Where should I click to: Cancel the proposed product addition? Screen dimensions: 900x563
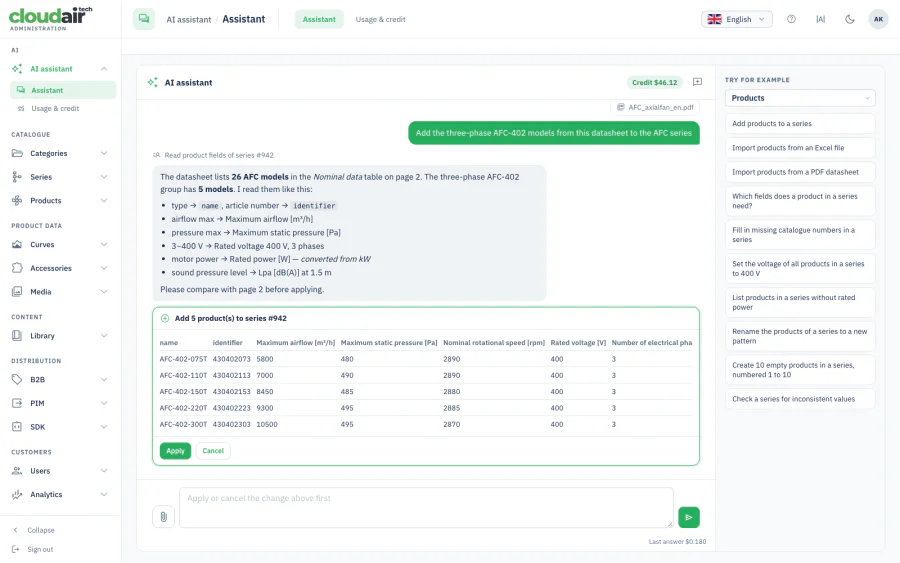pos(213,451)
